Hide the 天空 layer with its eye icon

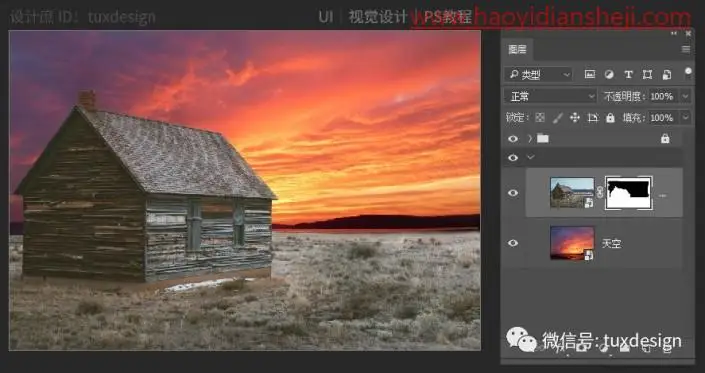[x=513, y=243]
